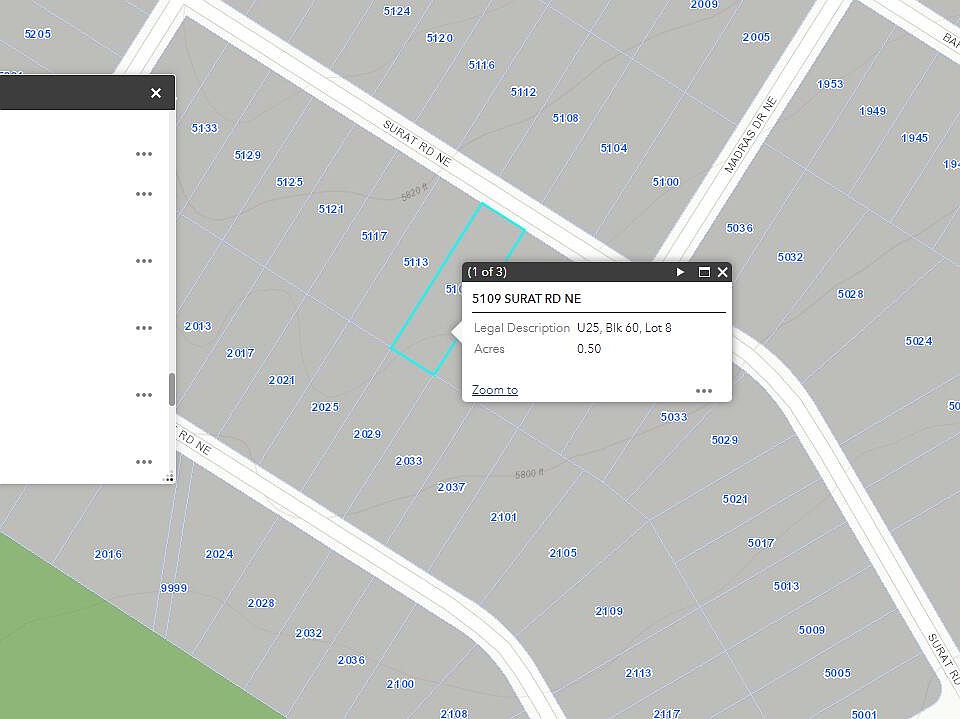
Task: Click the left panel scrollbar thumb
Action: pos(172,389)
